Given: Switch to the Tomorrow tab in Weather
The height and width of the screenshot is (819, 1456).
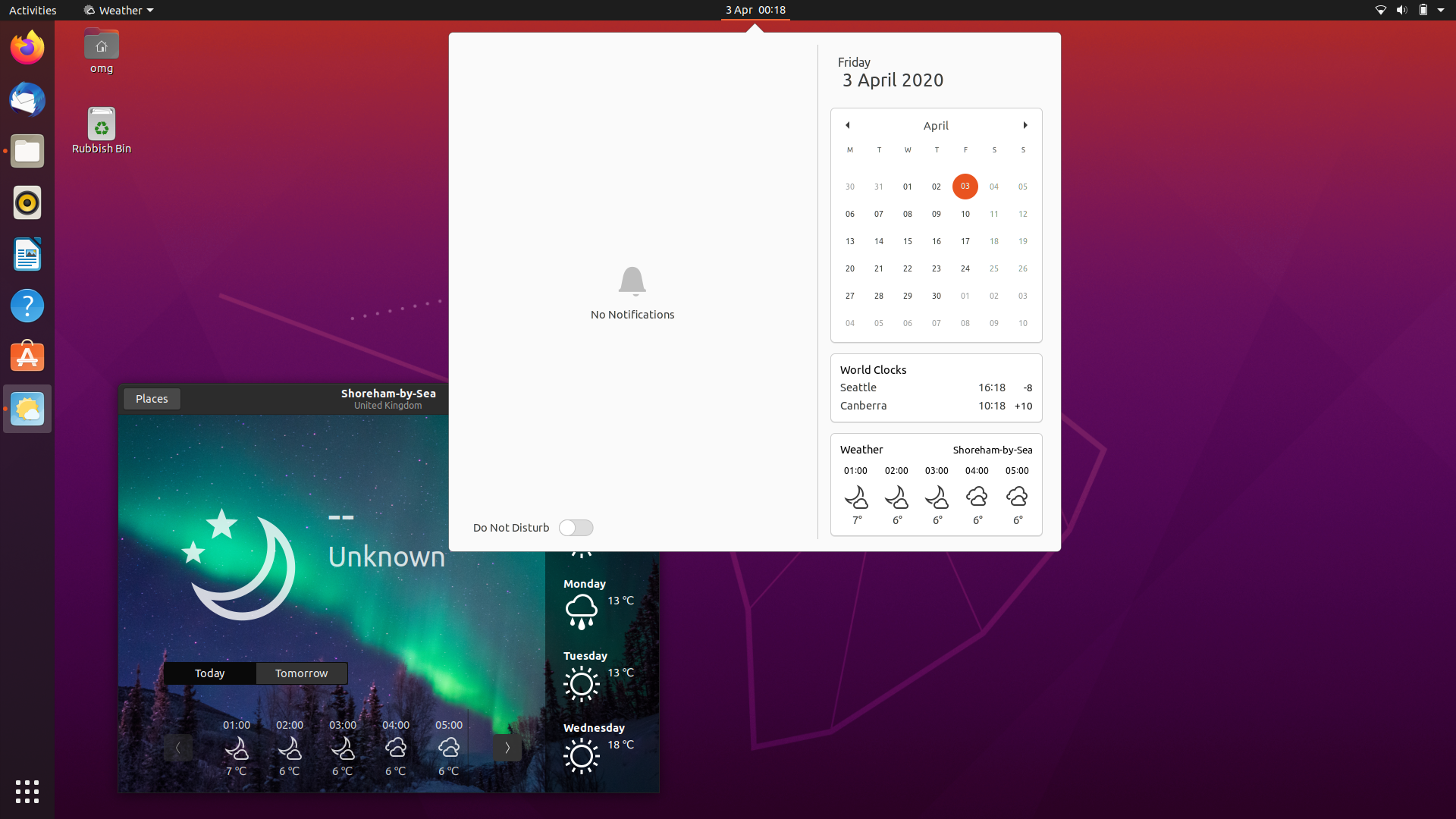Looking at the screenshot, I should click(x=301, y=673).
